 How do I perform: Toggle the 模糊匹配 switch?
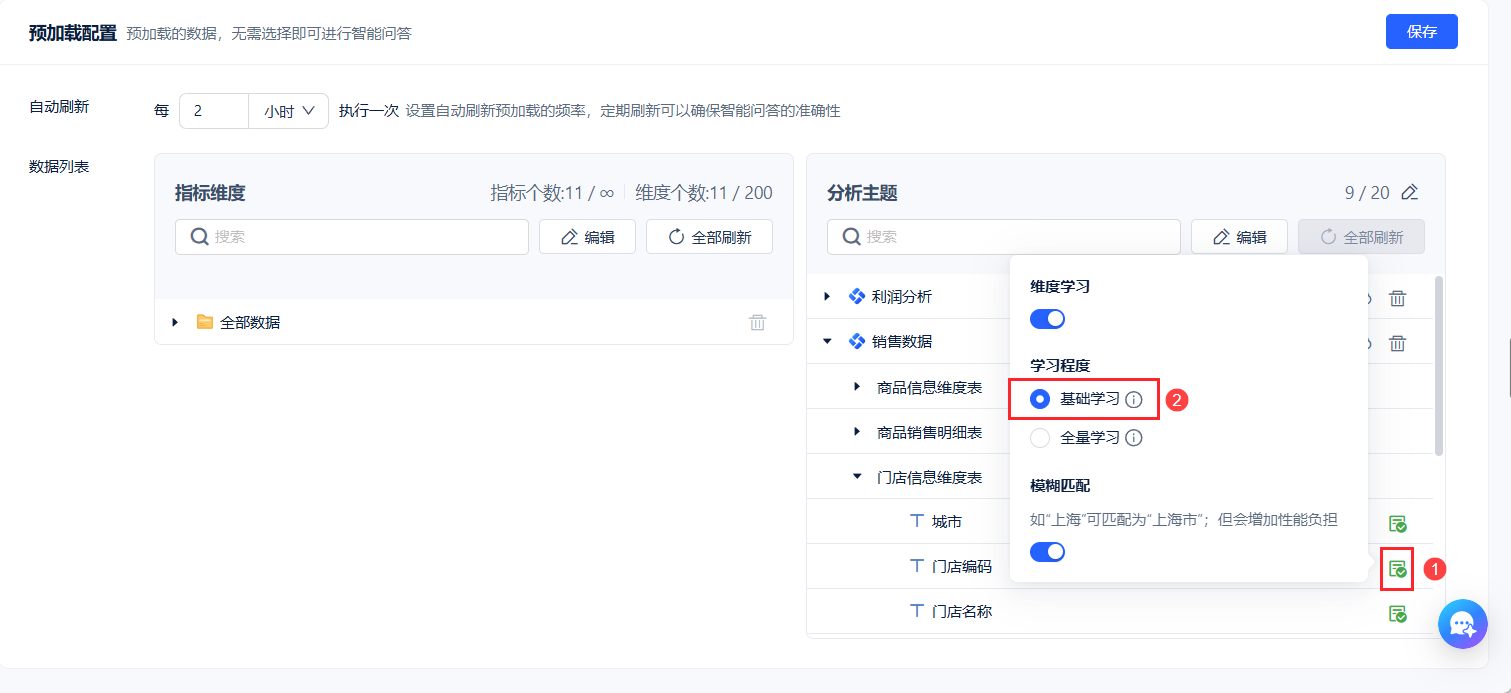click(1047, 551)
